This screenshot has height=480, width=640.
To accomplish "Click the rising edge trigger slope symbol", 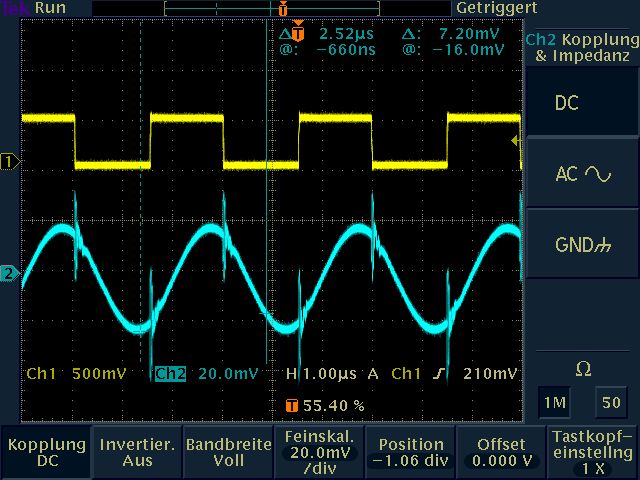I will click(440, 374).
